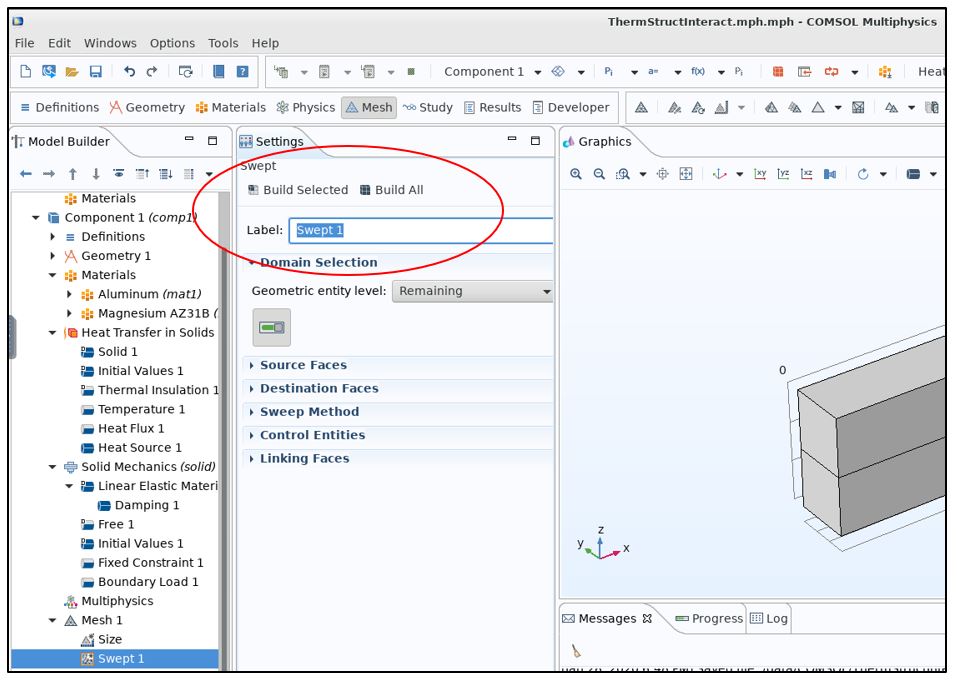957x682 pixels.
Task: Expand the Aluminum (mat1) node
Action: click(x=69, y=294)
